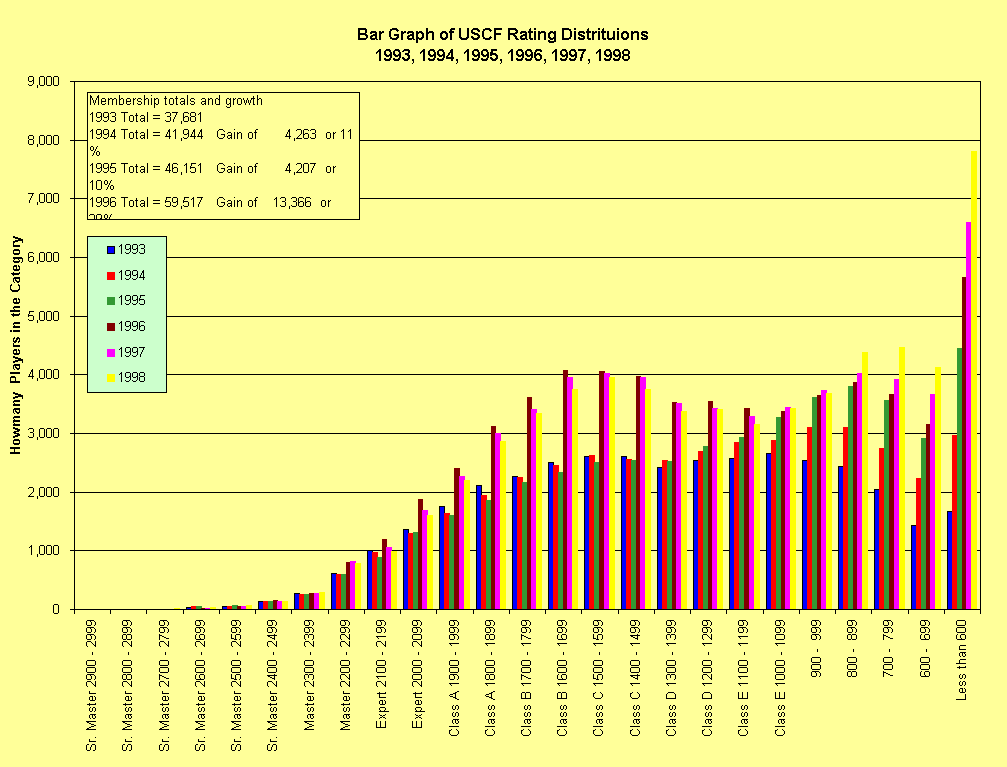
Task: Select the 'Sr. Master 2900 - 2999' axis label
Action: 90,685
